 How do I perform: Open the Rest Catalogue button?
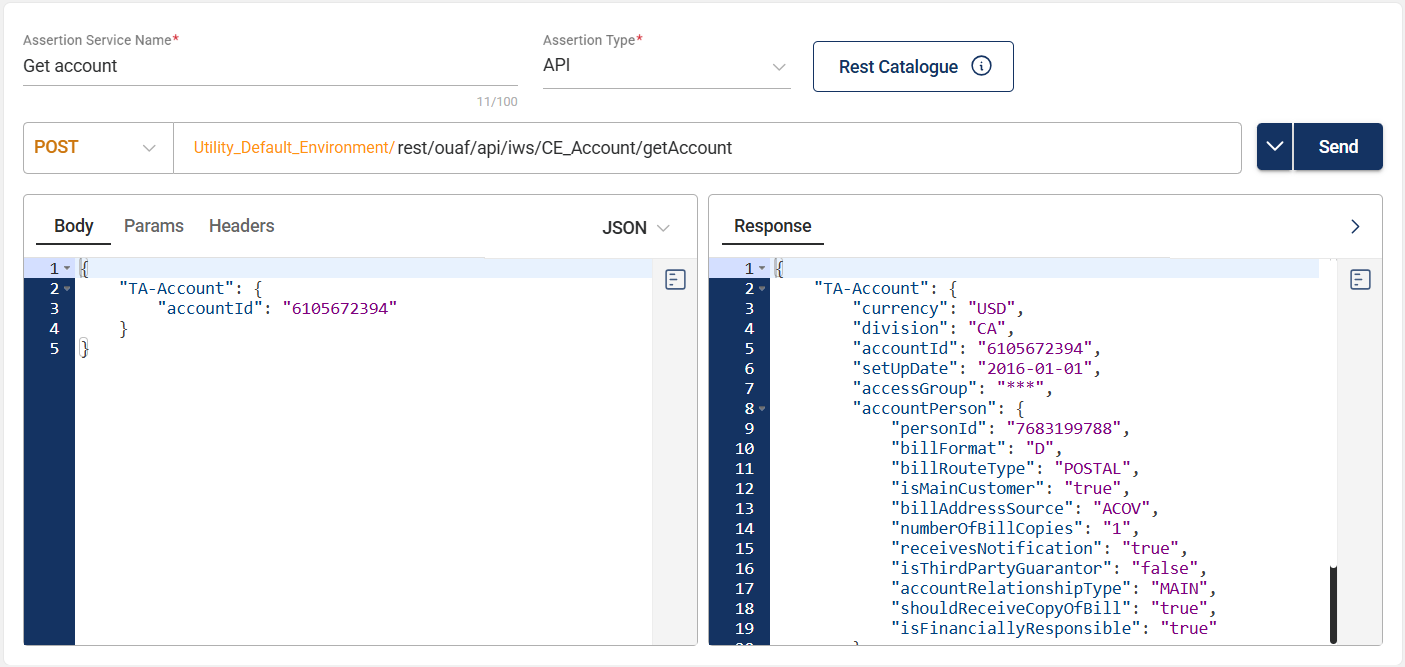(898, 67)
